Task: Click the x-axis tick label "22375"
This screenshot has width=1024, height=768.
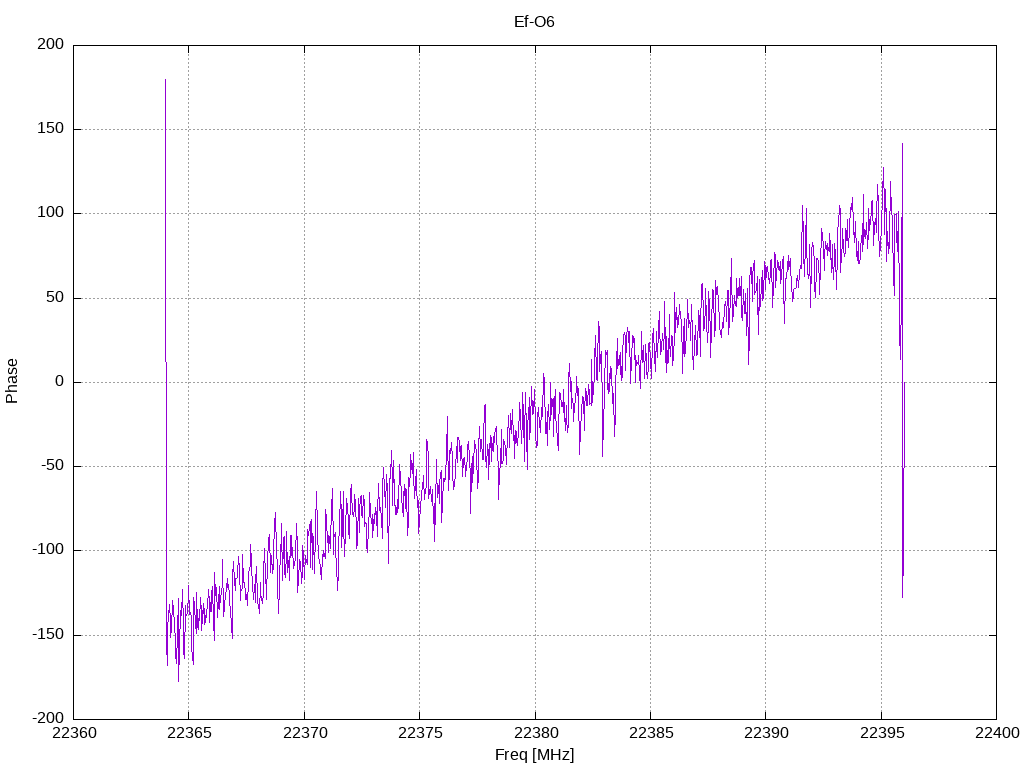Action: [420, 733]
